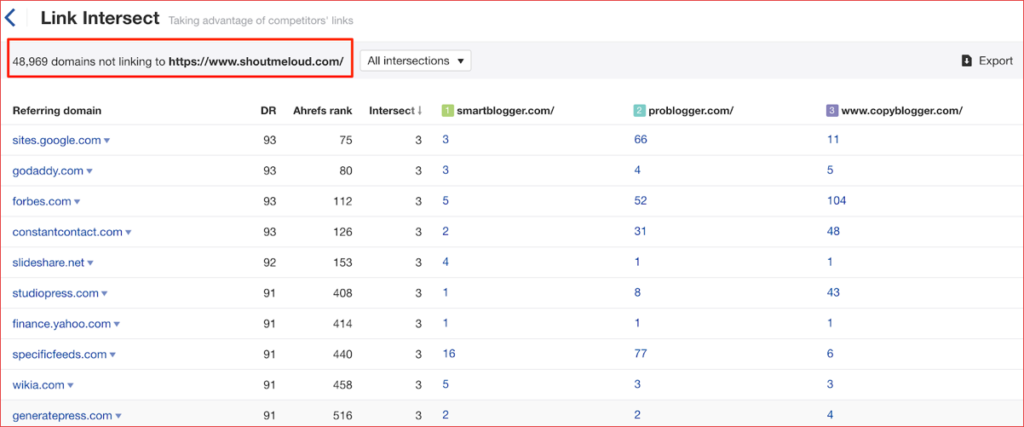Open the slideshare.net referring domain link
Viewport: 1024px width, 427px height.
coord(48,263)
